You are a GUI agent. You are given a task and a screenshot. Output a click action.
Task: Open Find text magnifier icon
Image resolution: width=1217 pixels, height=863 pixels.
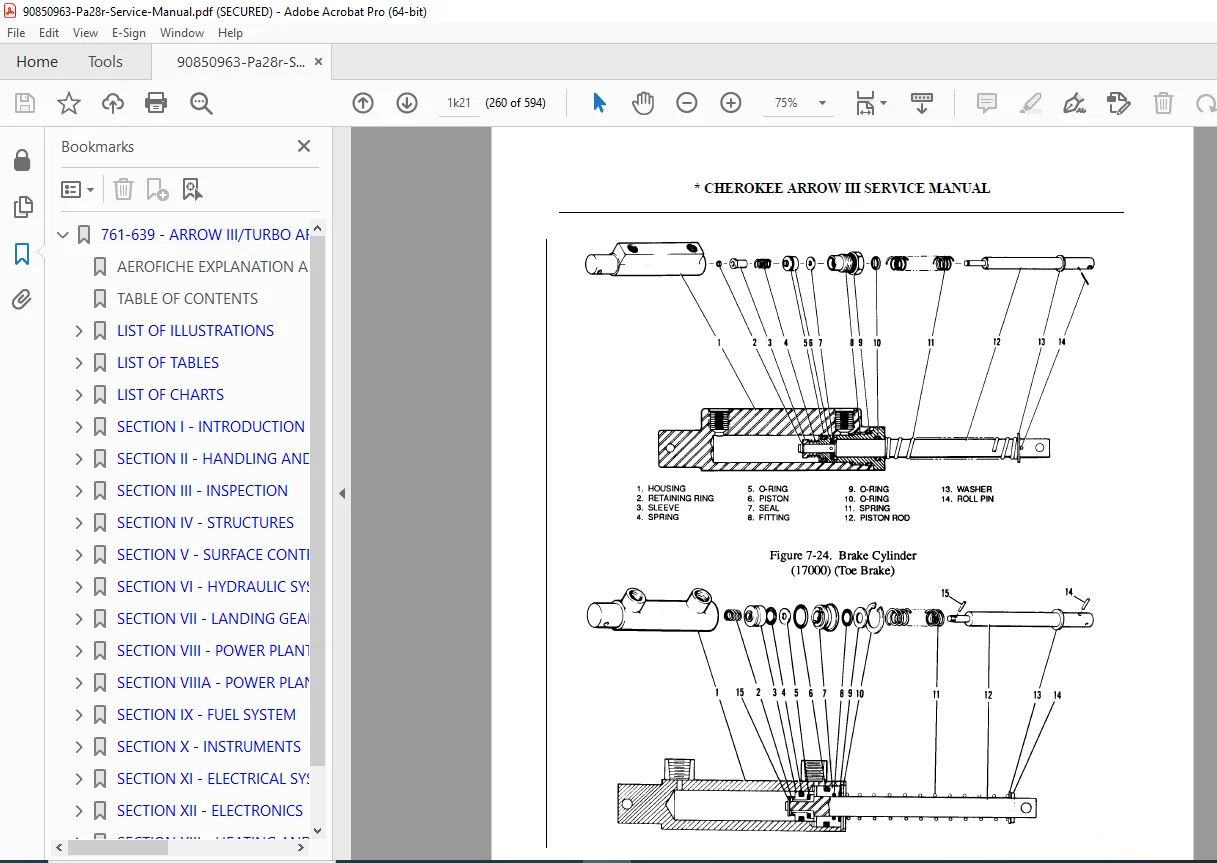202,103
